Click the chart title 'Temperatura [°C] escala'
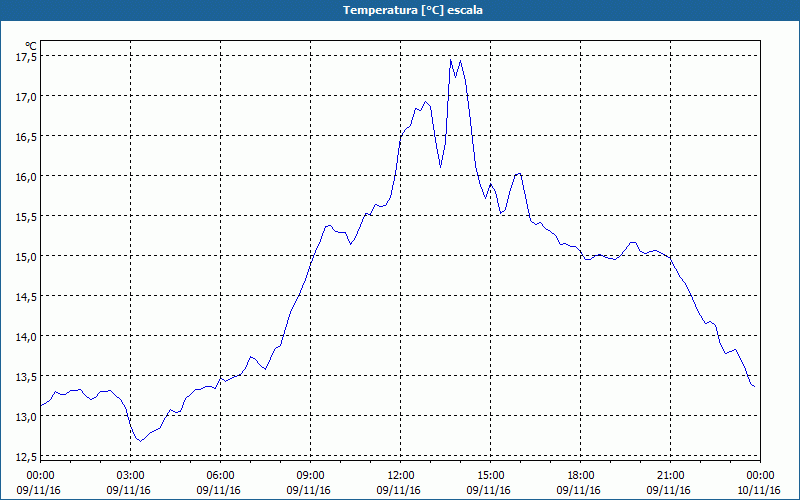 coord(413,10)
